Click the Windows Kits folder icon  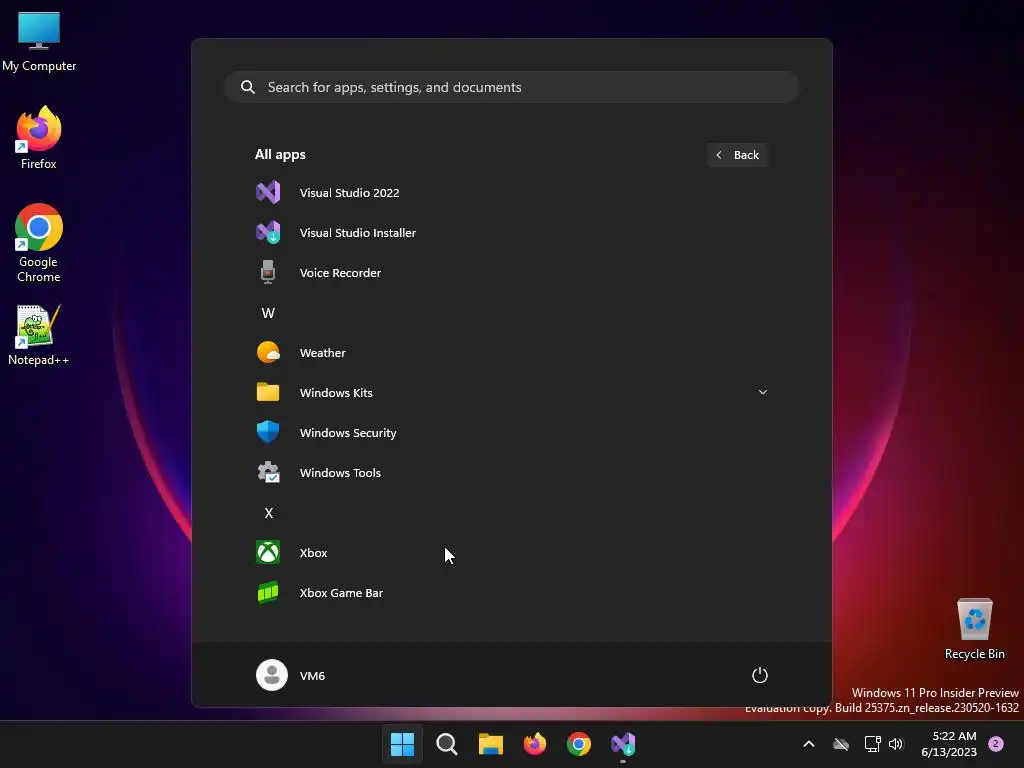coord(268,392)
